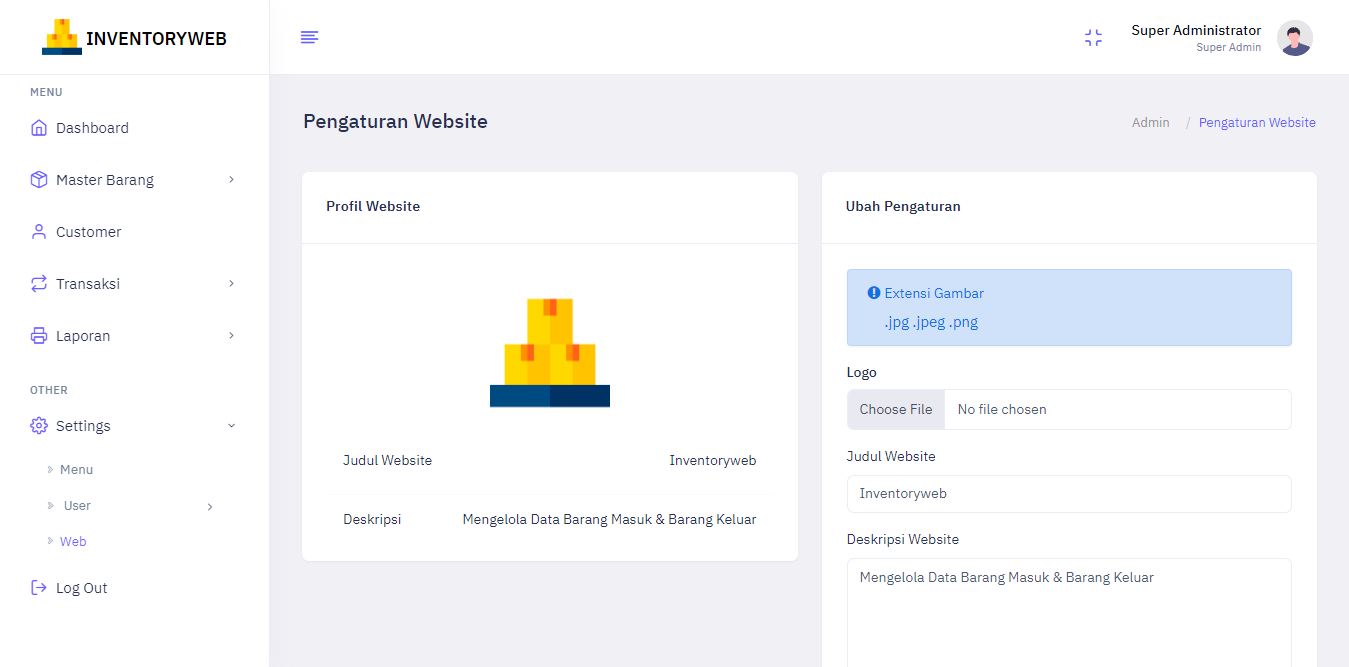This screenshot has width=1349, height=667.
Task: Click inside the Judul Website input field
Action: point(1068,493)
